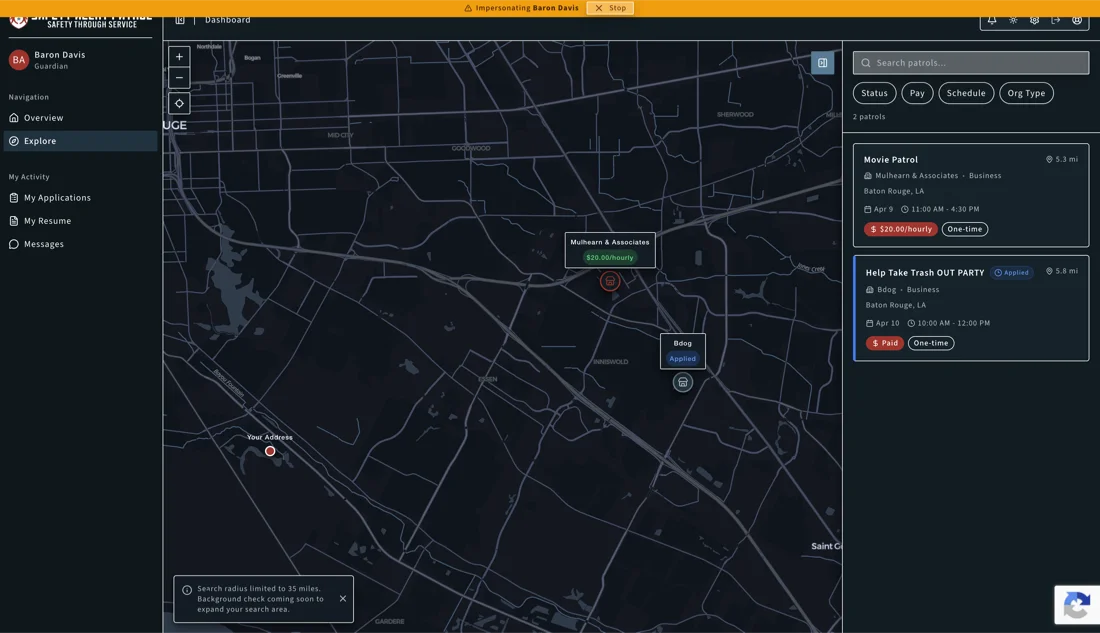Open My Applications
The image size is (1100, 633).
click(x=80, y=198)
